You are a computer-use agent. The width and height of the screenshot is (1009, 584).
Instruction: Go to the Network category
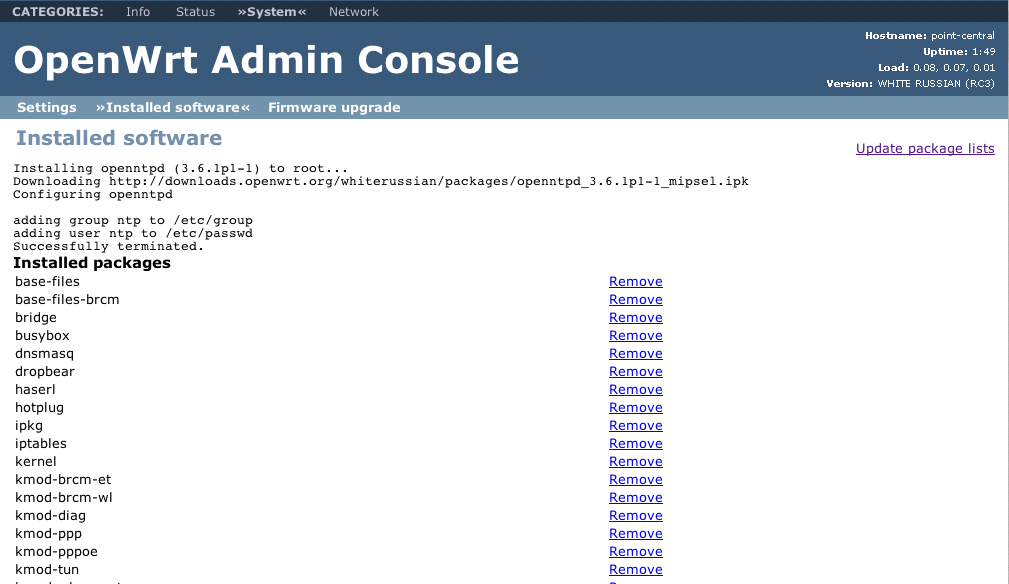pos(354,12)
